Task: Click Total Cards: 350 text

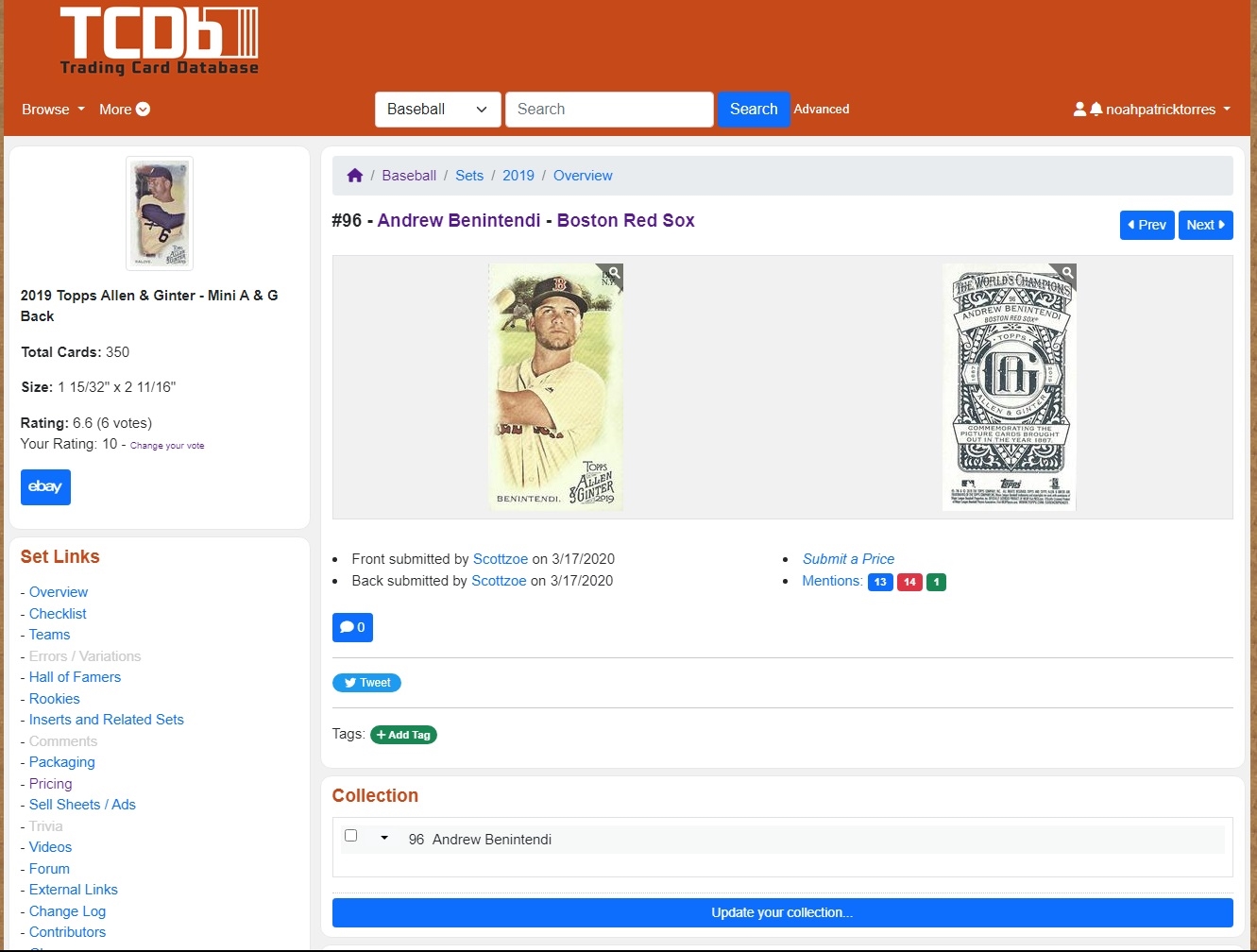Action: tap(76, 352)
